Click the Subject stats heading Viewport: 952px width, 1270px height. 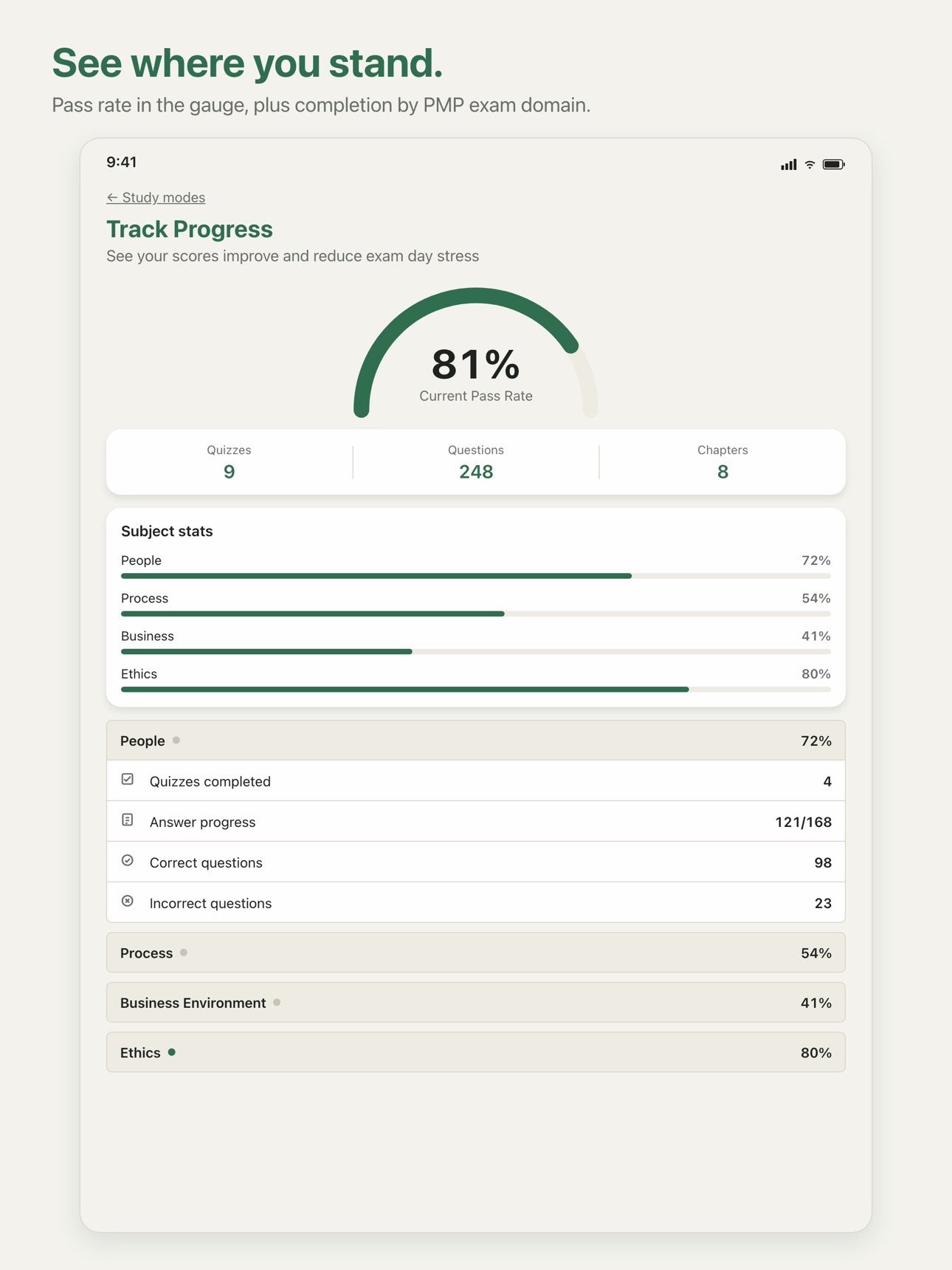point(167,531)
